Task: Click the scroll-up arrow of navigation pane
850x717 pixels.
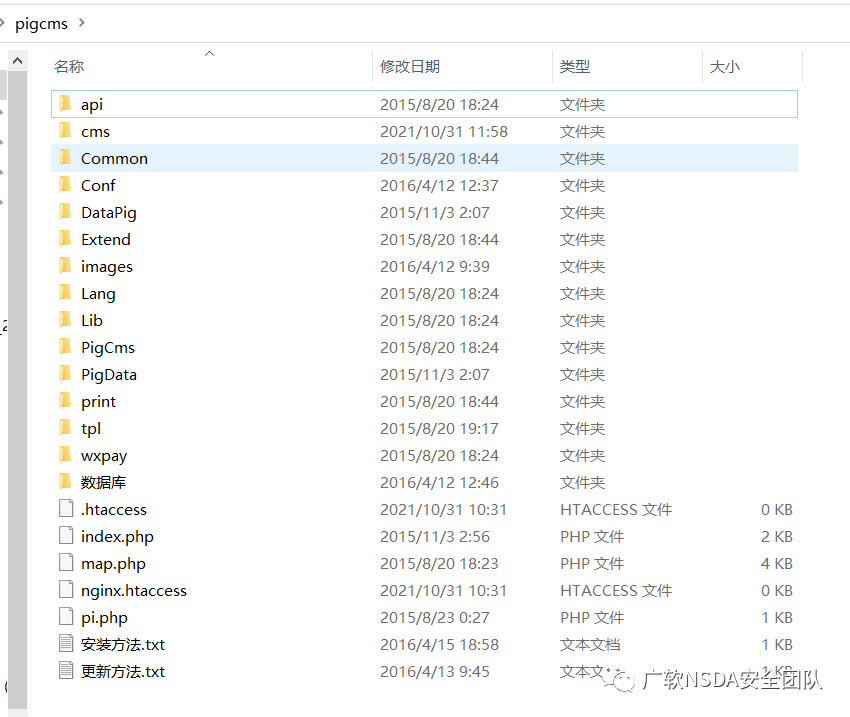Action: 17,61
